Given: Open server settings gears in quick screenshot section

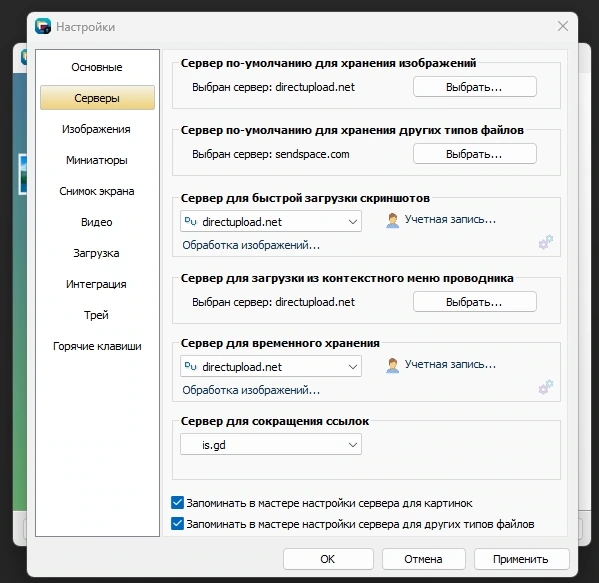Looking at the screenshot, I should [x=546, y=242].
